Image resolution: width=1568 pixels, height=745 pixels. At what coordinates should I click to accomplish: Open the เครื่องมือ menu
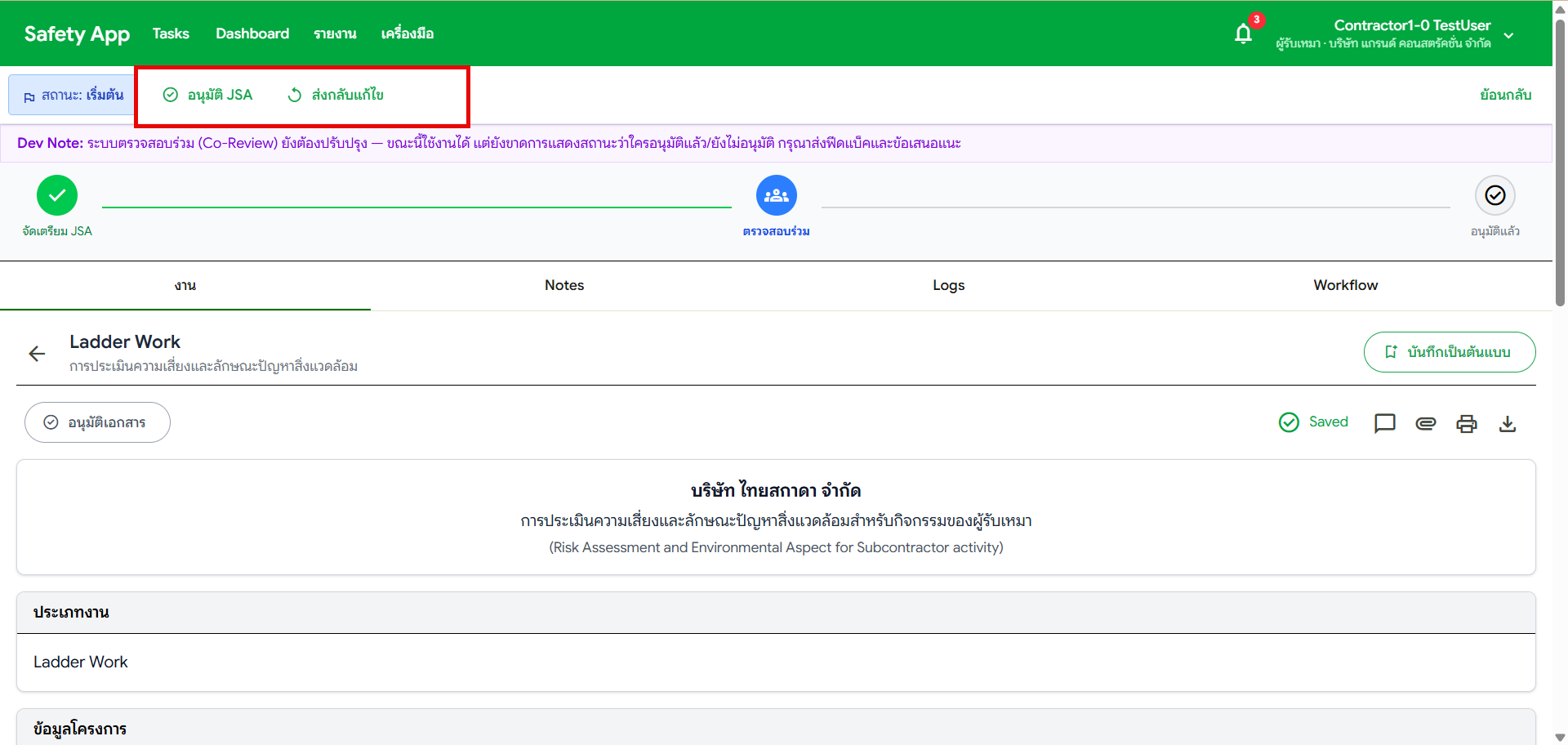(408, 33)
